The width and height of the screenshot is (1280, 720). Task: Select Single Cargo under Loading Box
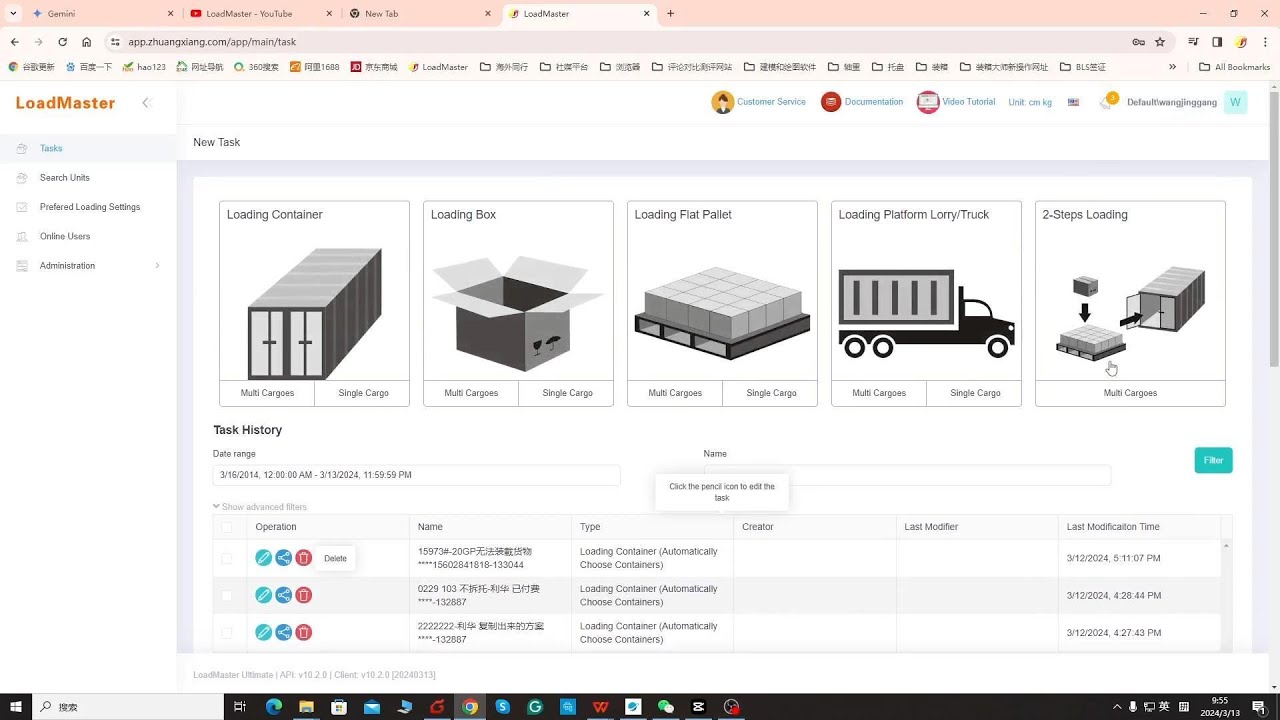(x=567, y=393)
